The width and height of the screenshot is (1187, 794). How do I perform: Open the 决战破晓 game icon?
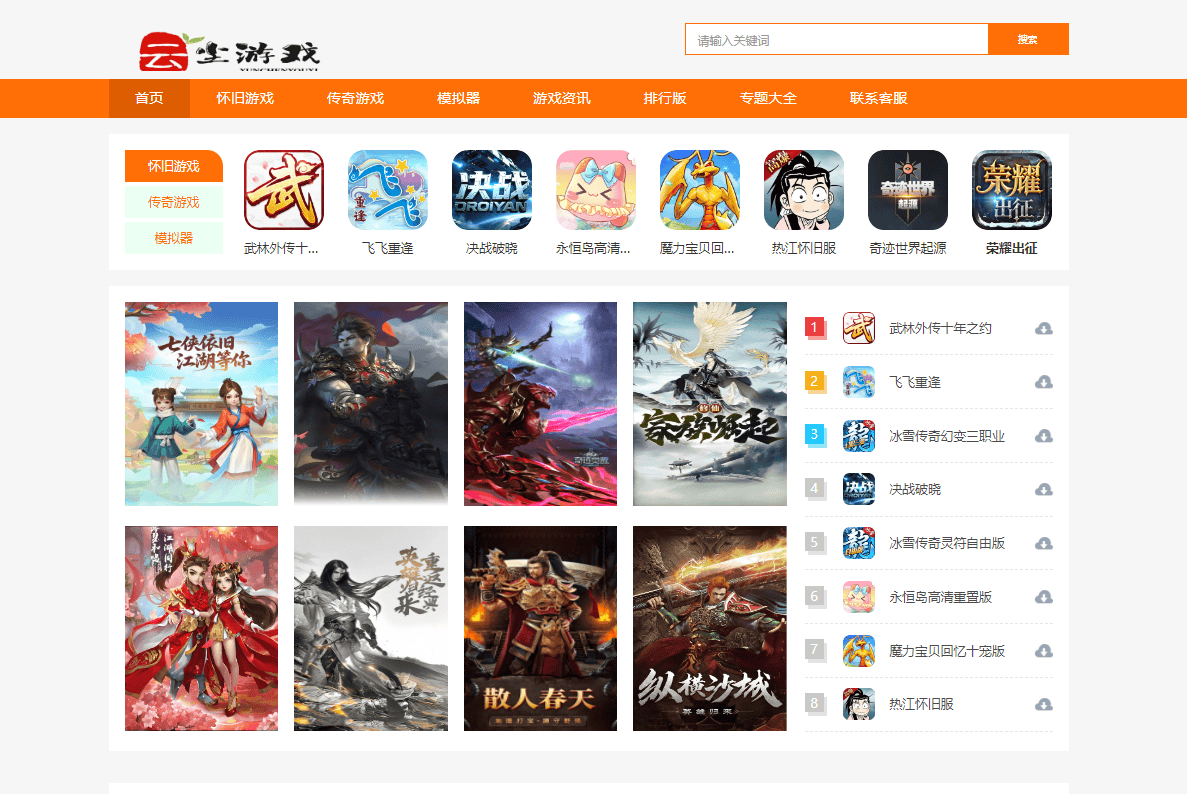[491, 190]
